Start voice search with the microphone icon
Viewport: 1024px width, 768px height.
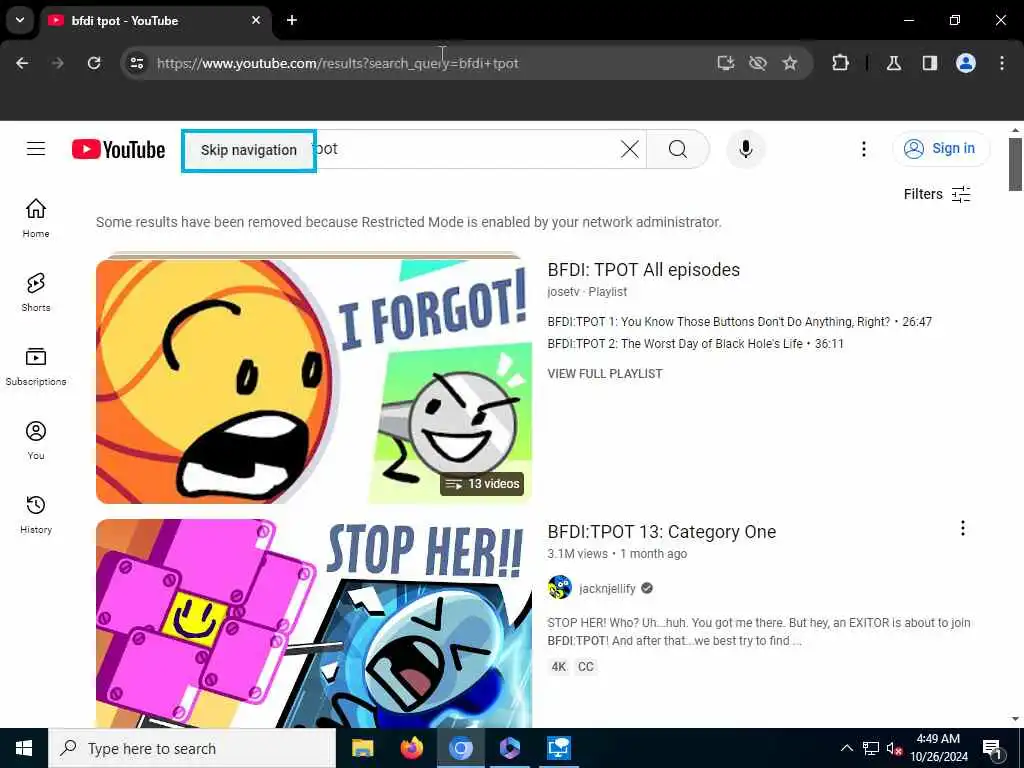point(745,149)
